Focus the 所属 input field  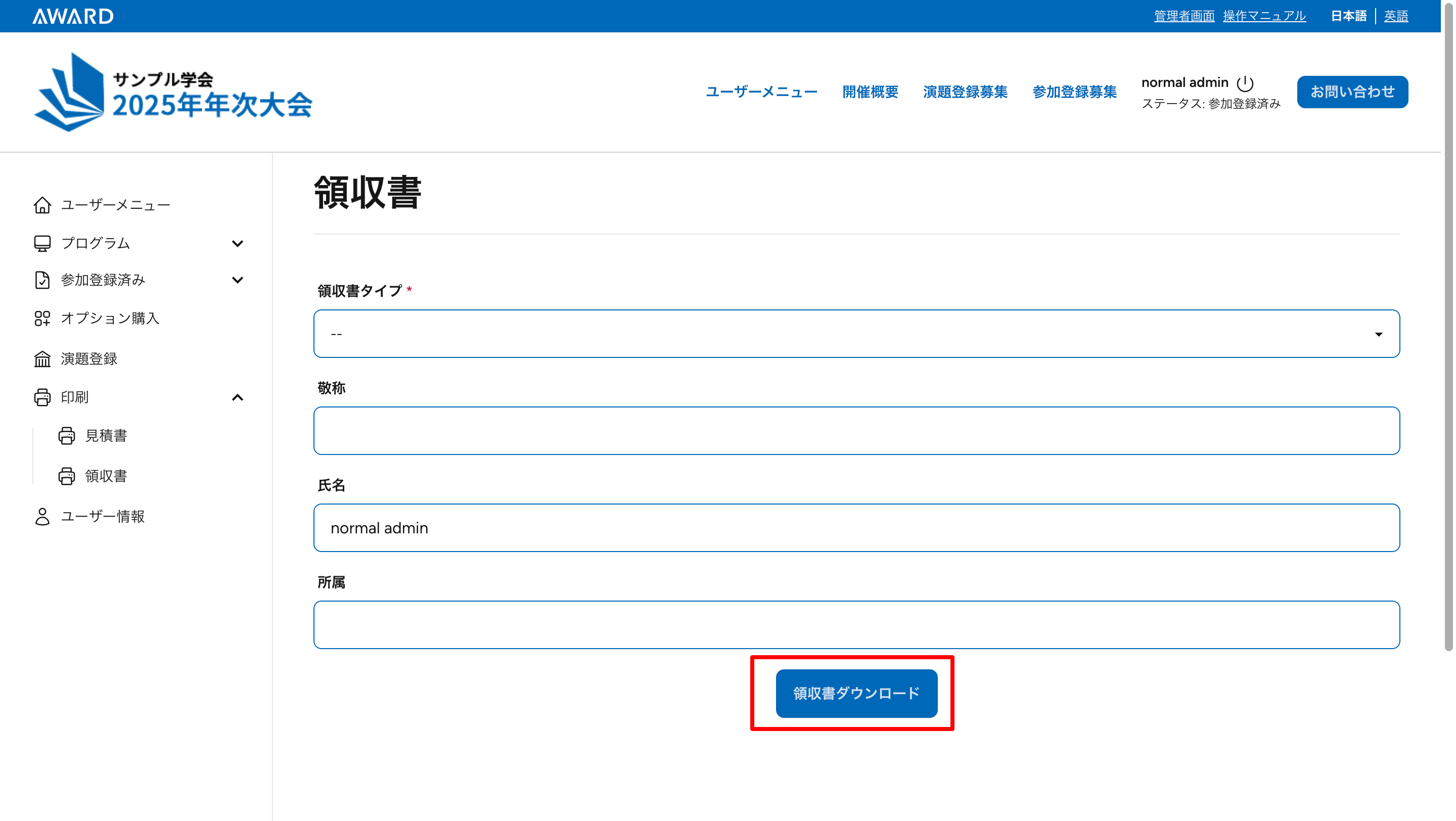pos(856,625)
